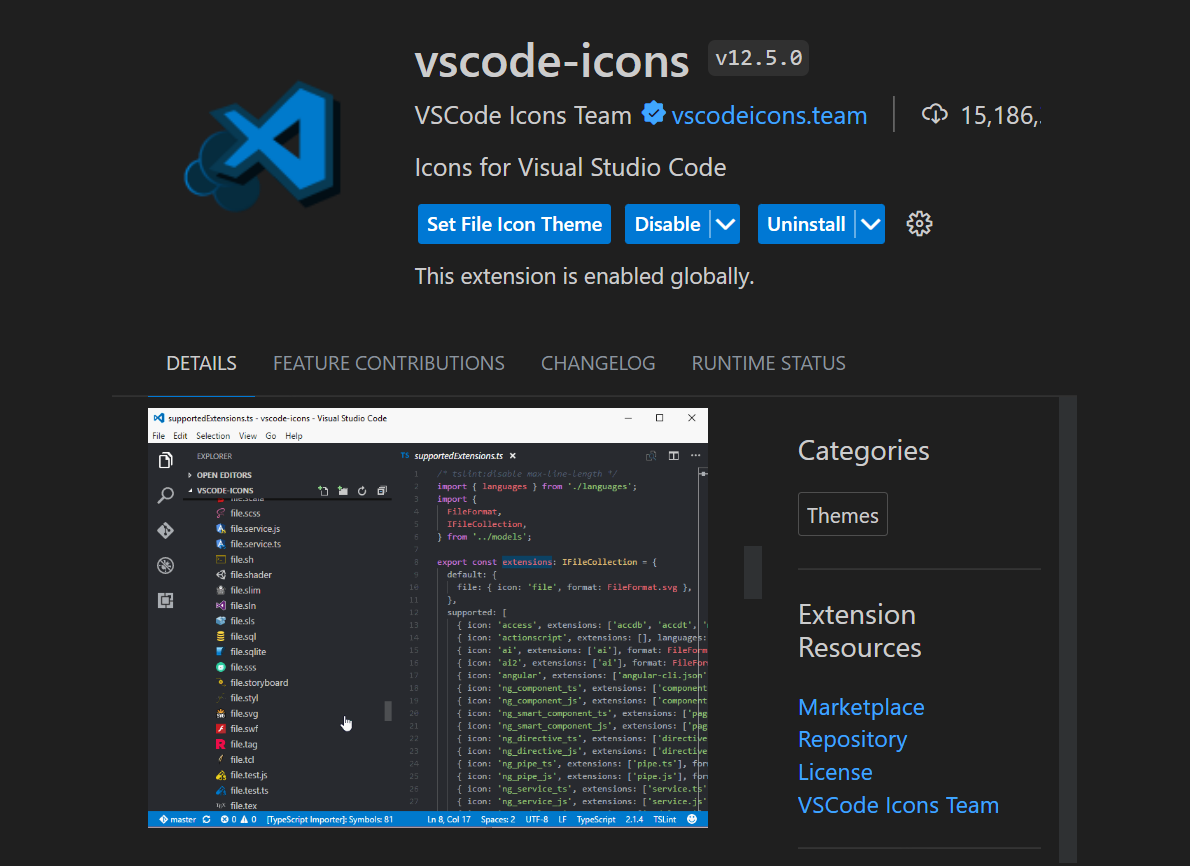Select file.test.js in the preview file tree
1190x866 pixels.
click(x=241, y=776)
